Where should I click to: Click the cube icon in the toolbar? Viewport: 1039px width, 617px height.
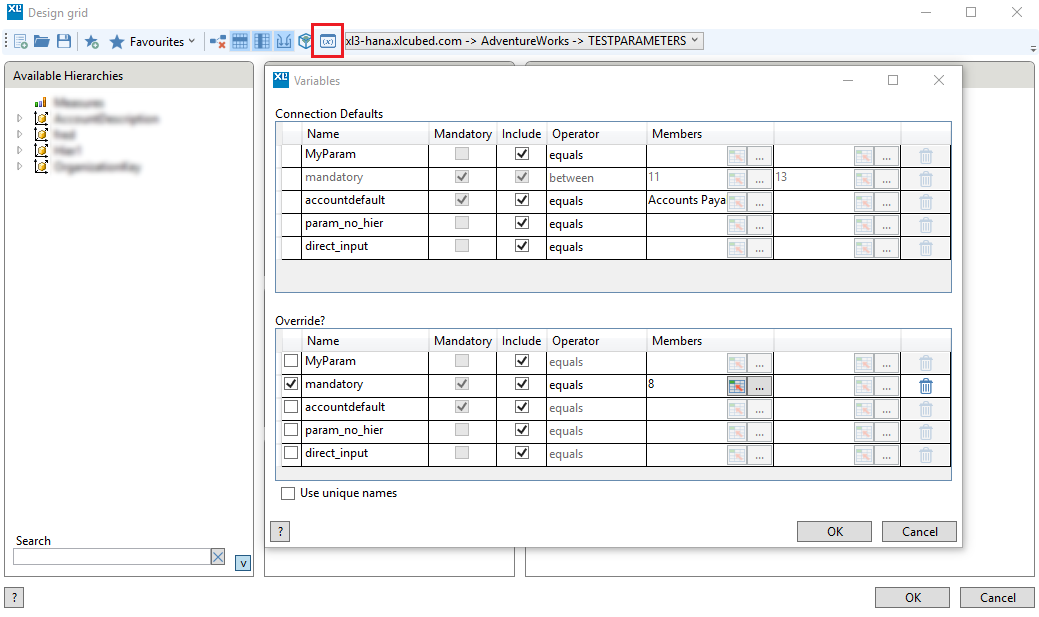tap(305, 41)
